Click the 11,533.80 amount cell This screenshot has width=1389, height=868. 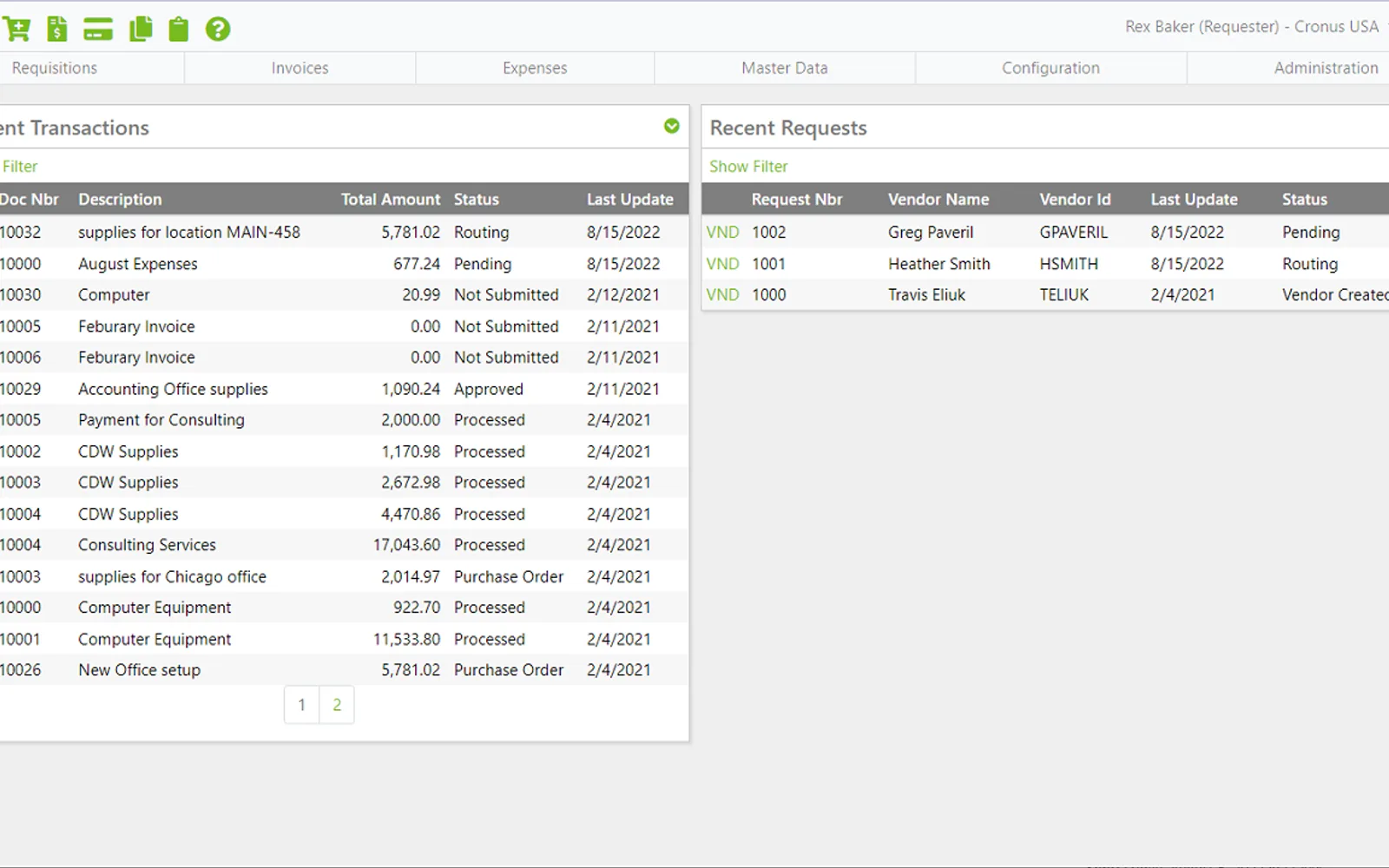406,639
